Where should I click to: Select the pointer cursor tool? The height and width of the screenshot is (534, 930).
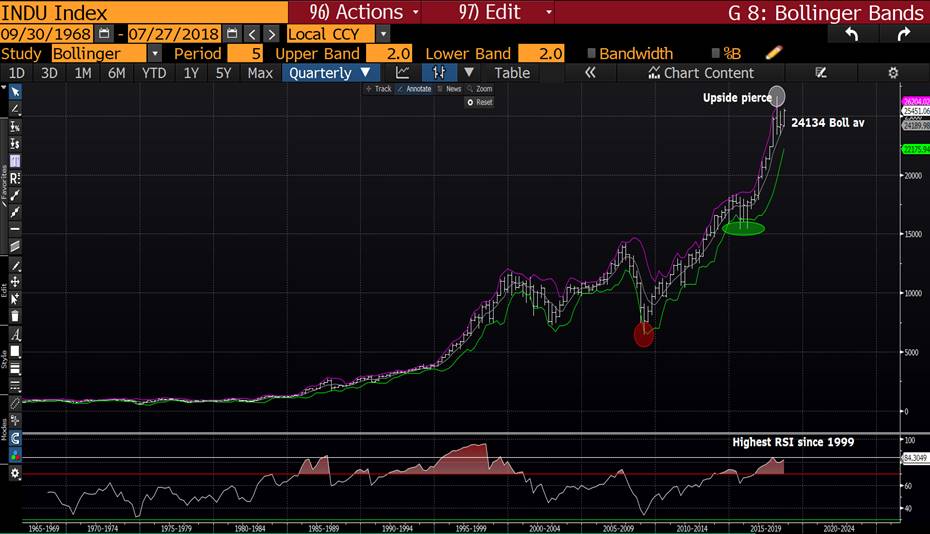coord(15,91)
